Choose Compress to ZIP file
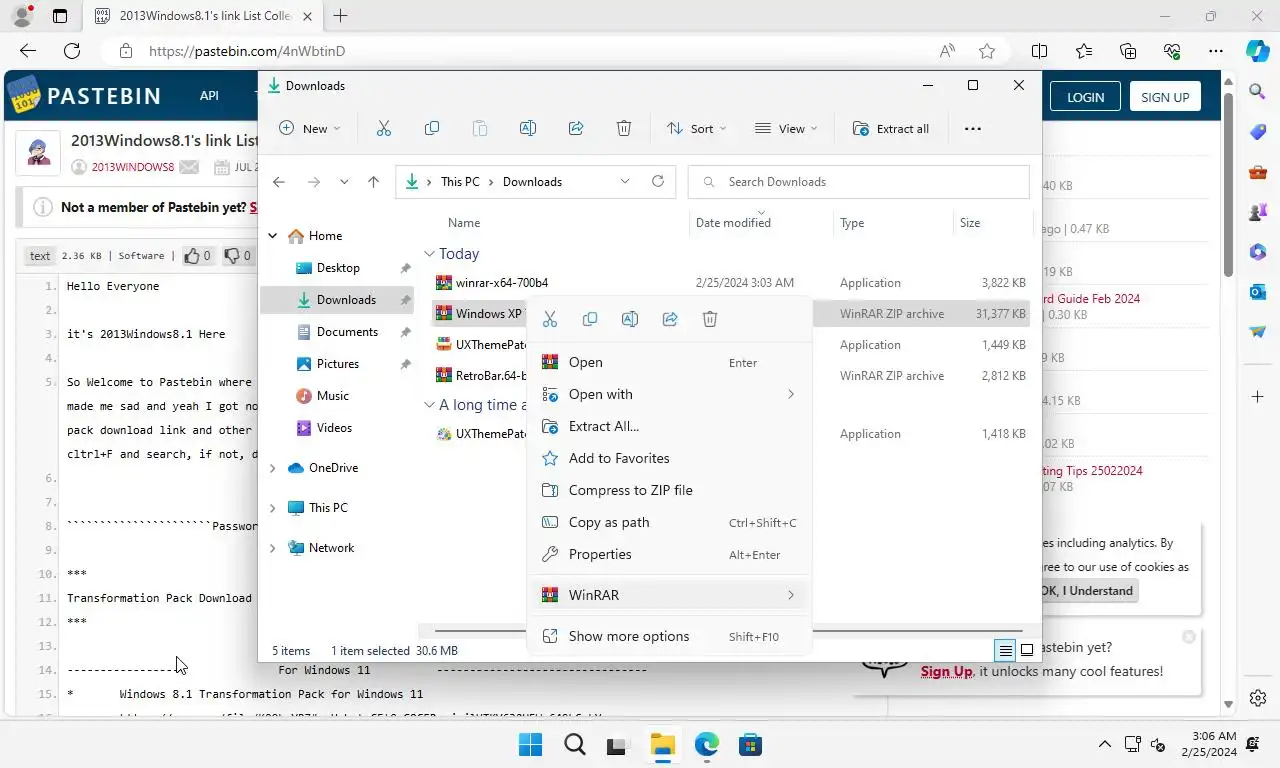This screenshot has width=1280, height=768. [x=669, y=490]
